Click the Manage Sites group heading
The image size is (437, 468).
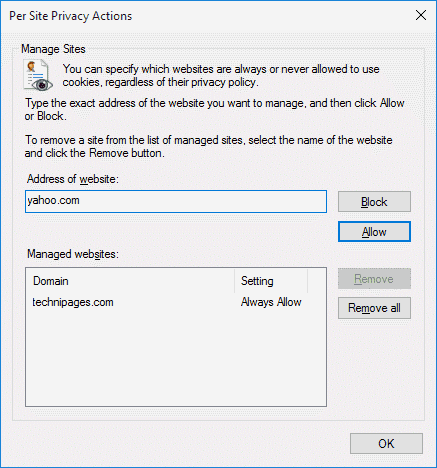click(x=53, y=49)
